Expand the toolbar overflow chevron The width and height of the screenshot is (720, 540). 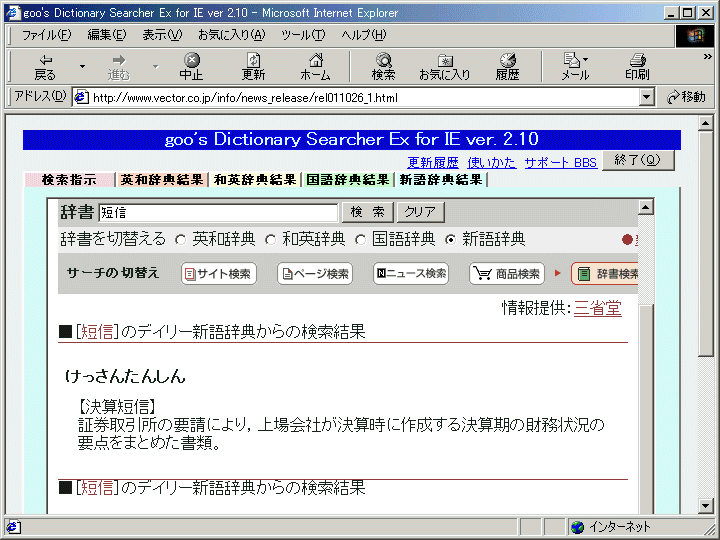(x=708, y=56)
